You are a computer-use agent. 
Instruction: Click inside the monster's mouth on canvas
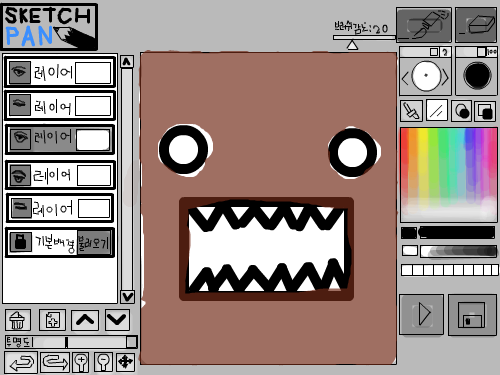267,248
